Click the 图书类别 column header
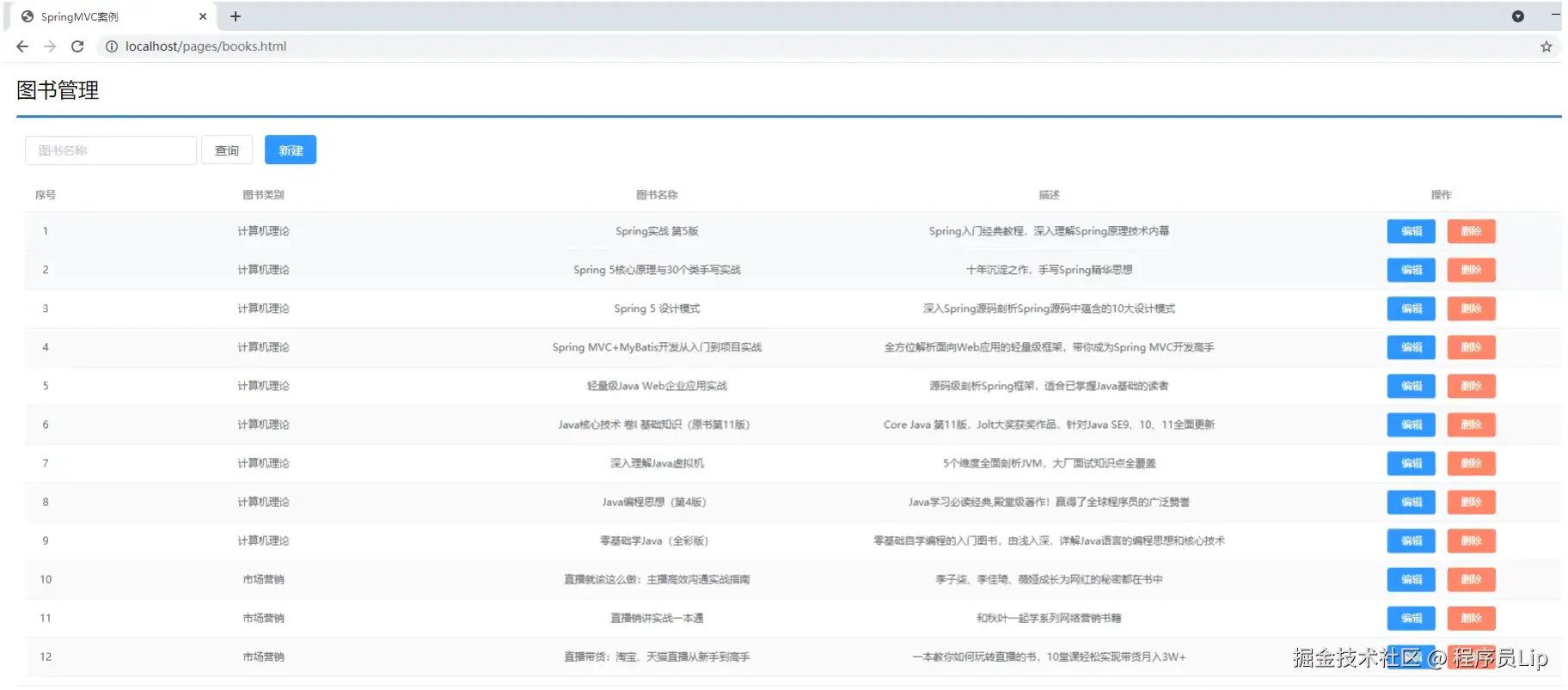This screenshot has width=1568, height=690. [263, 195]
